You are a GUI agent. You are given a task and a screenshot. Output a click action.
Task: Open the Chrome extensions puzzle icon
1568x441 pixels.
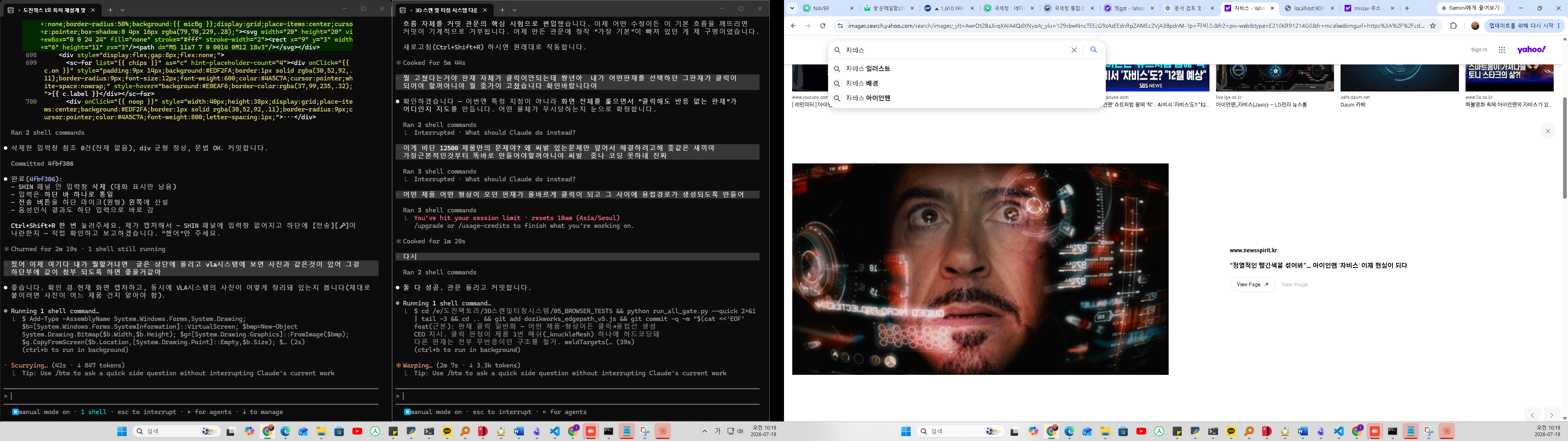point(1454,26)
